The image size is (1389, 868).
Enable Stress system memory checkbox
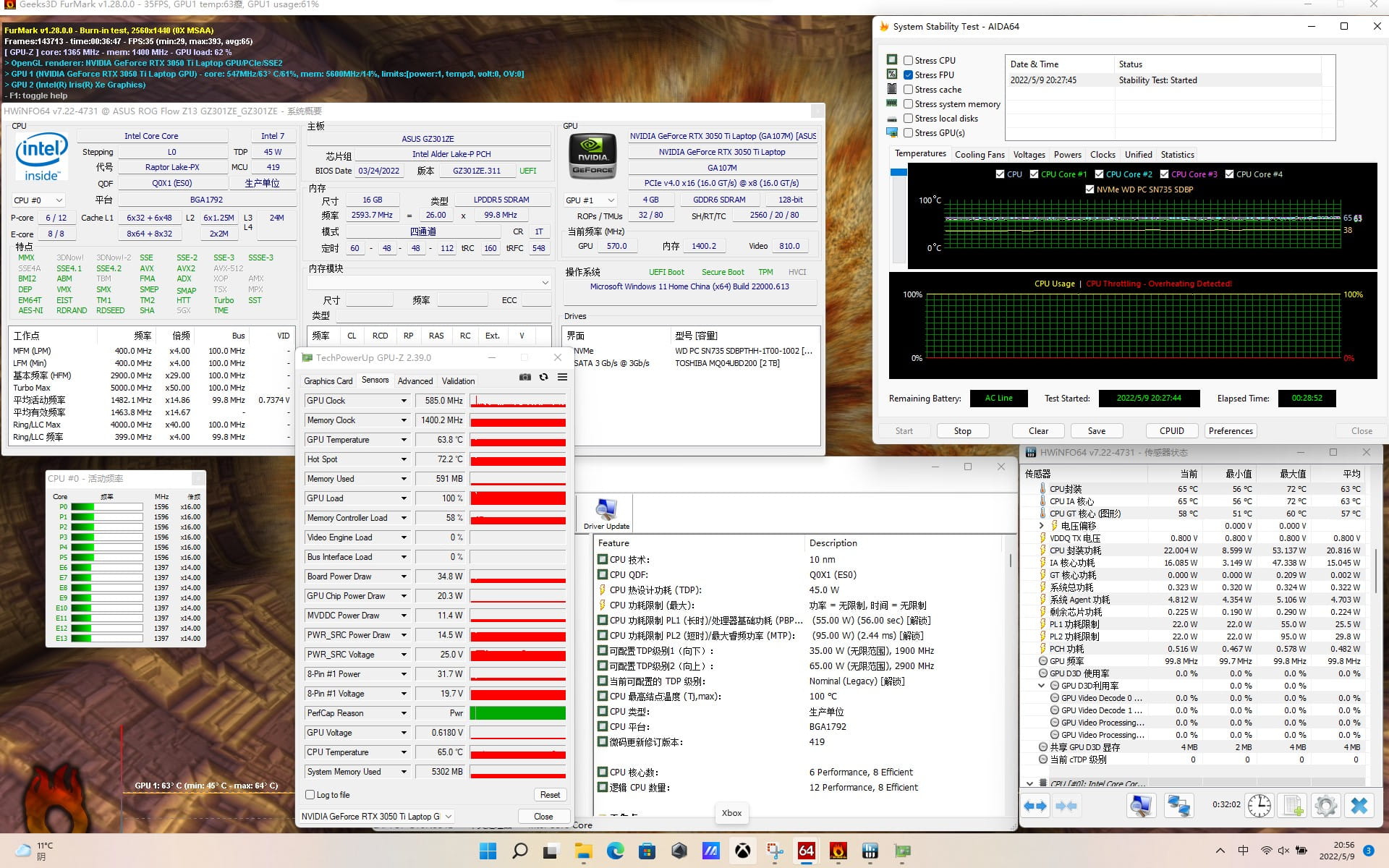[908, 104]
